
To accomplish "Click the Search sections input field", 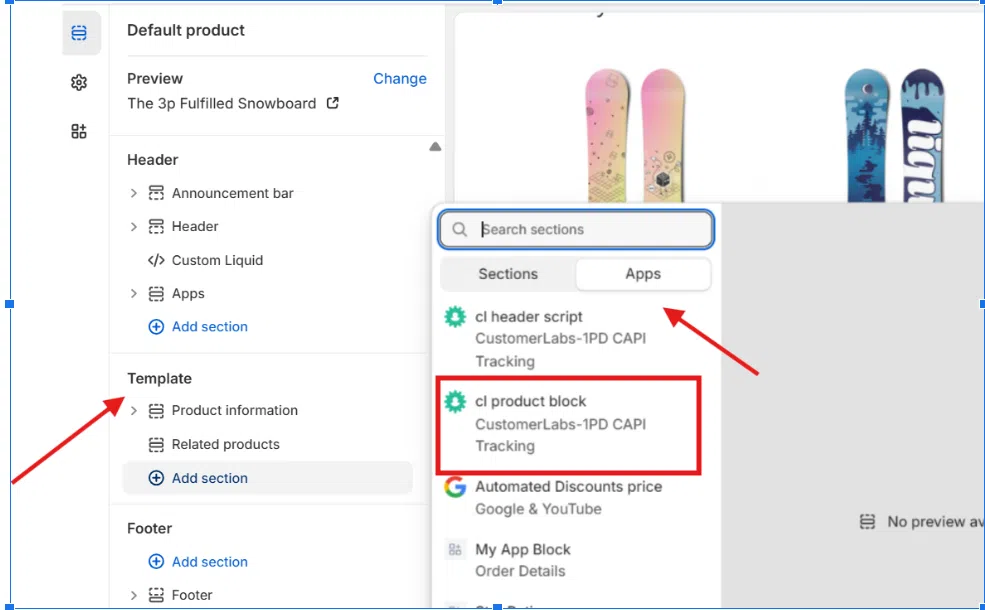I will (x=590, y=229).
